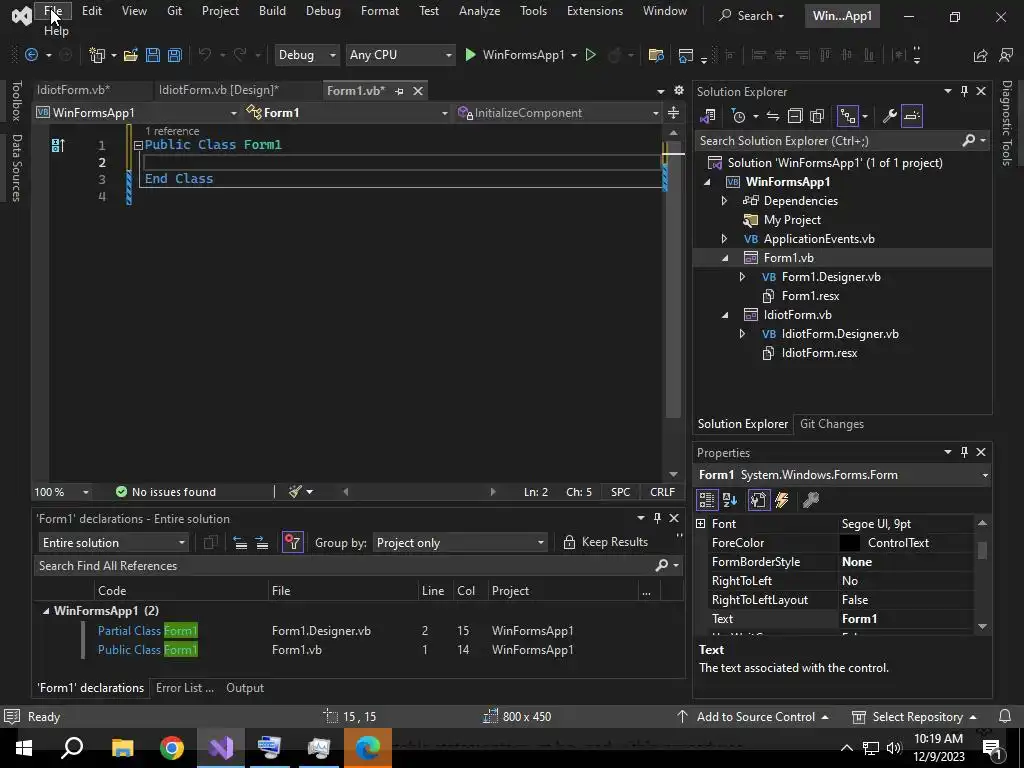Click the Start Without Debugging outlined play icon
Viewport: 1024px width, 768px height.
(590, 56)
